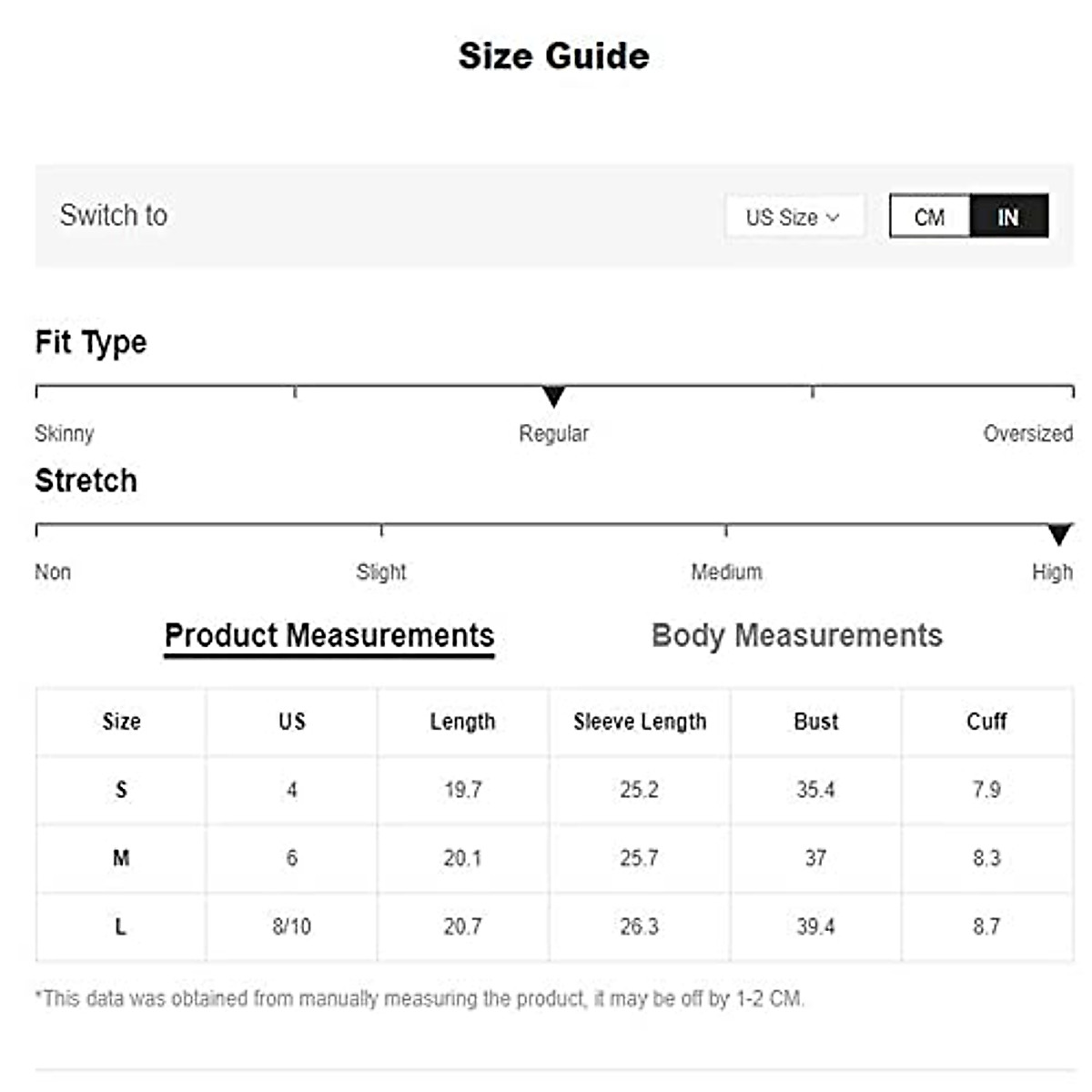This screenshot has width=1092, height=1092.
Task: Switch units to CM
Action: point(929,217)
